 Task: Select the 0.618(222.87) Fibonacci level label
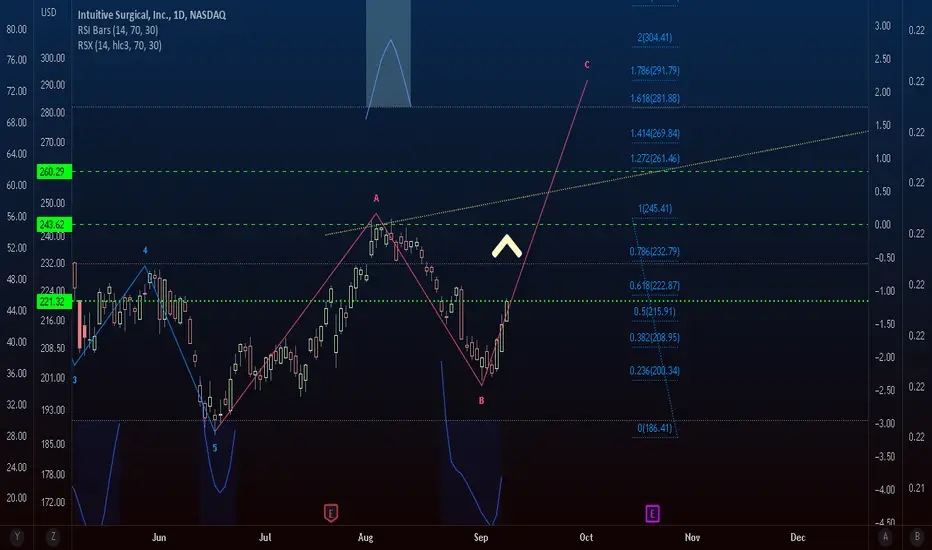click(x=654, y=286)
